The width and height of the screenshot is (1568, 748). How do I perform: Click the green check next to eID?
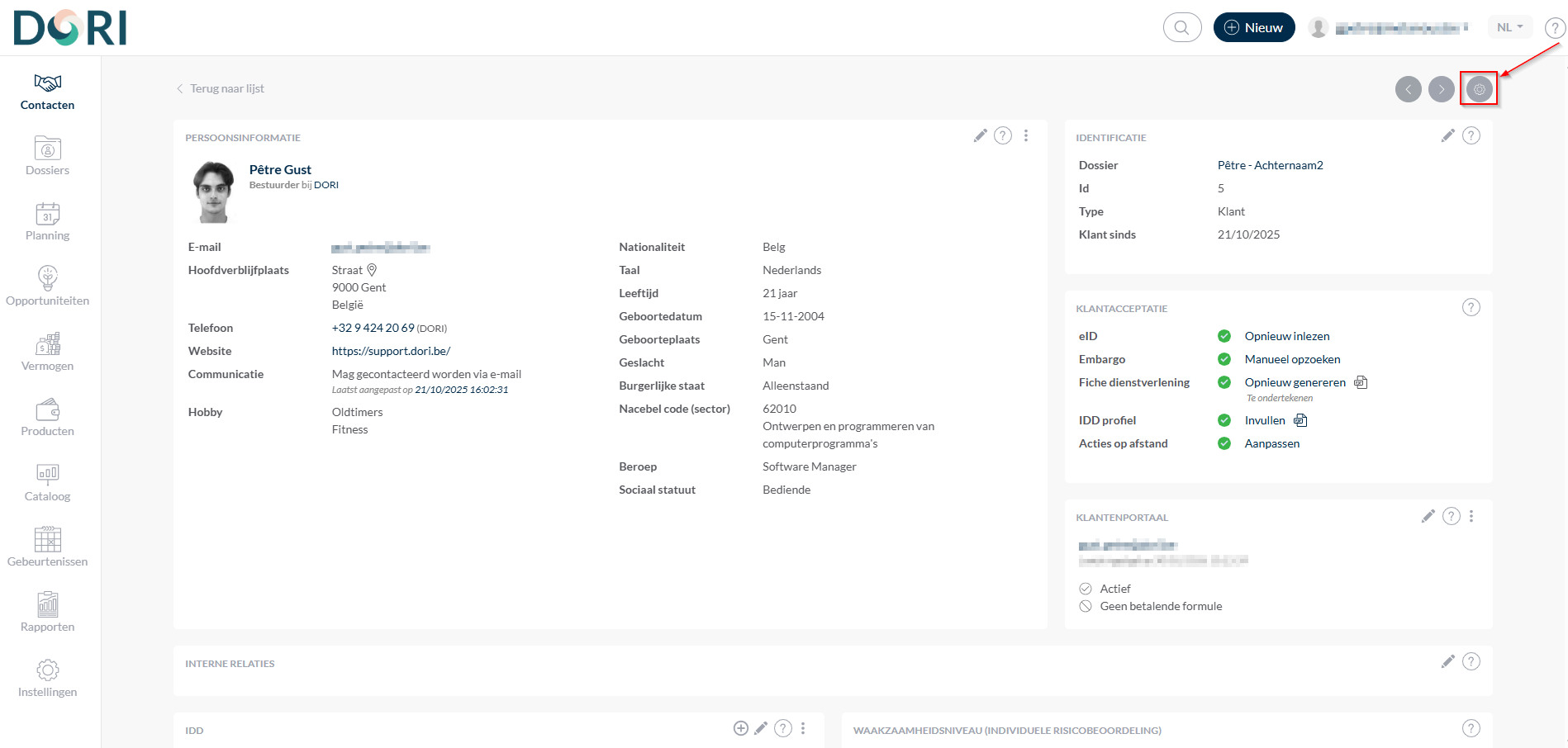pyautogui.click(x=1224, y=336)
